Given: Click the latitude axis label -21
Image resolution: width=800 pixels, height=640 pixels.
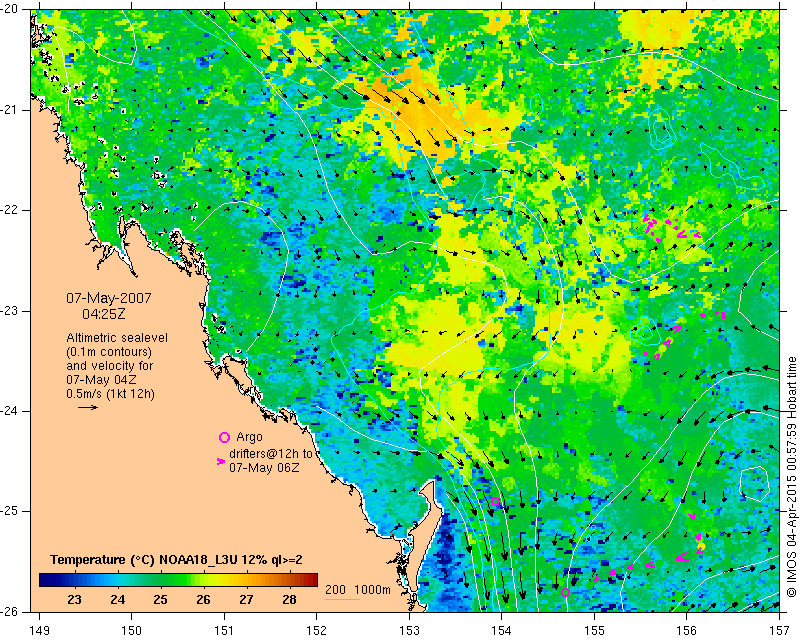Looking at the screenshot, I should click(11, 110).
